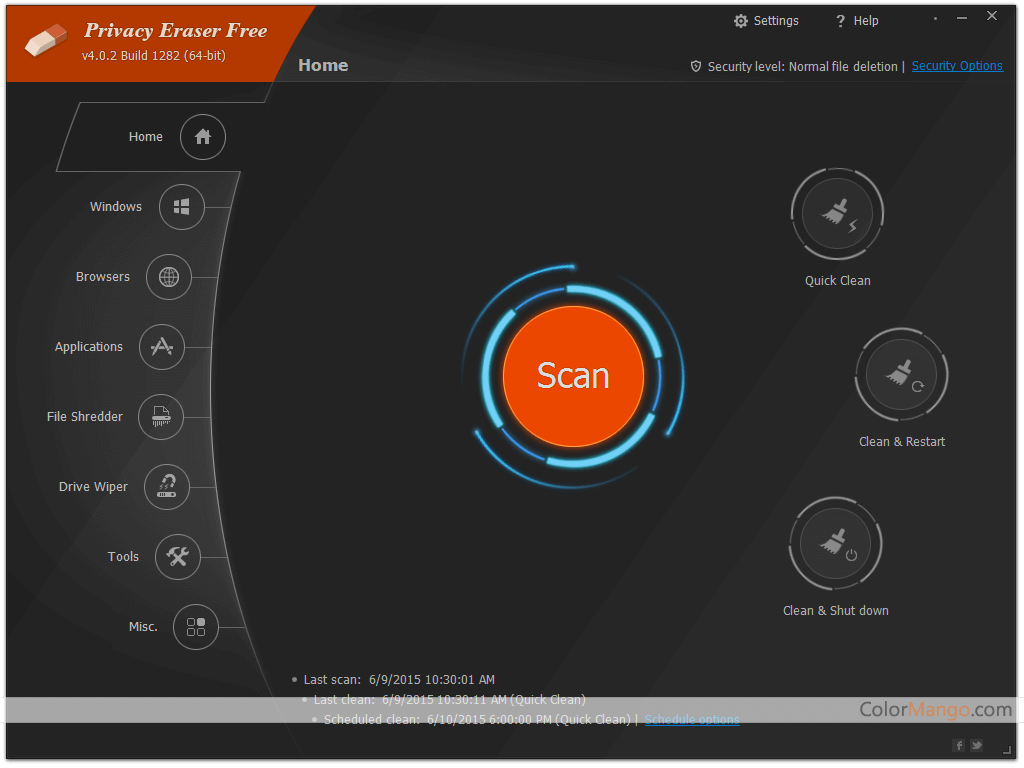Viewport: 1024px width, 768px height.
Task: Go to the Applications menu label
Action: (89, 347)
